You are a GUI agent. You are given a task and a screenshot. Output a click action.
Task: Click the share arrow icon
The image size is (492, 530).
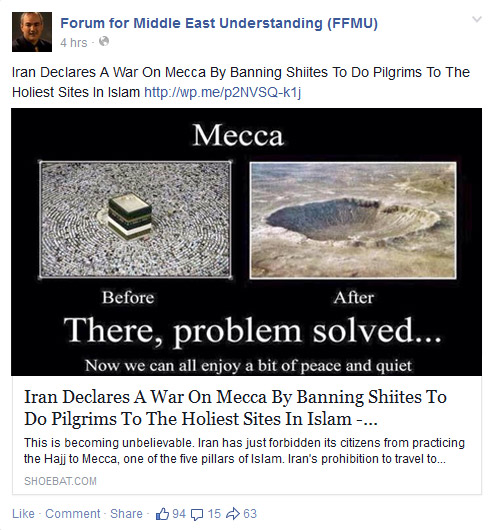point(232,514)
